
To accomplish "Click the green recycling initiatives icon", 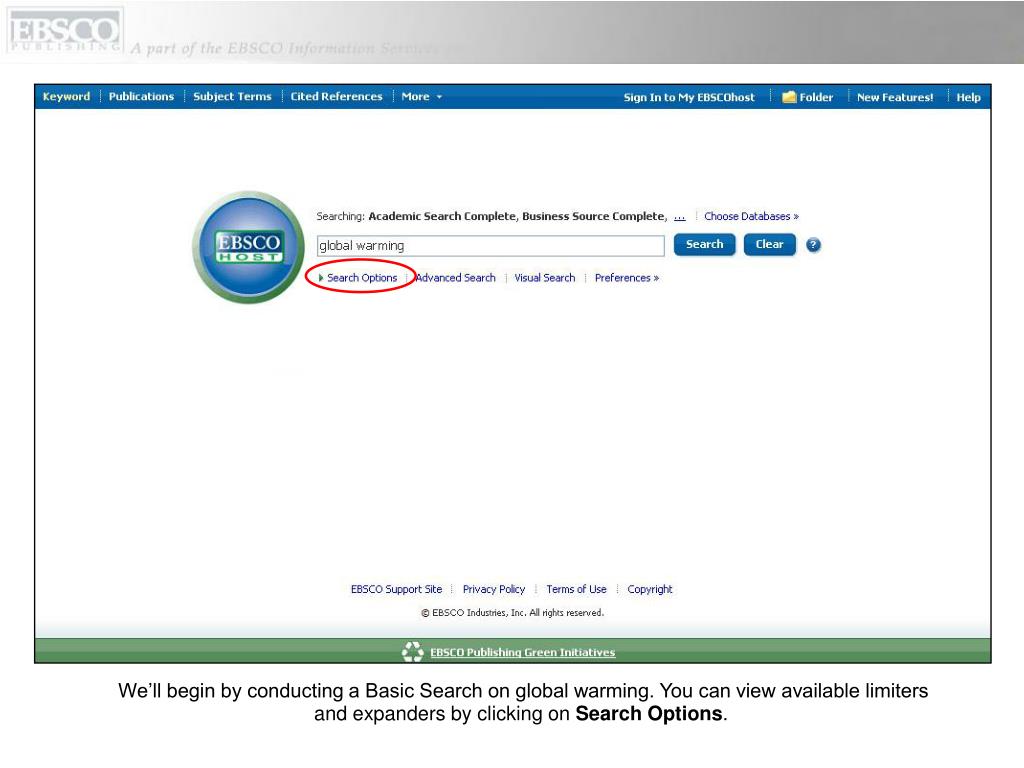I will point(413,652).
